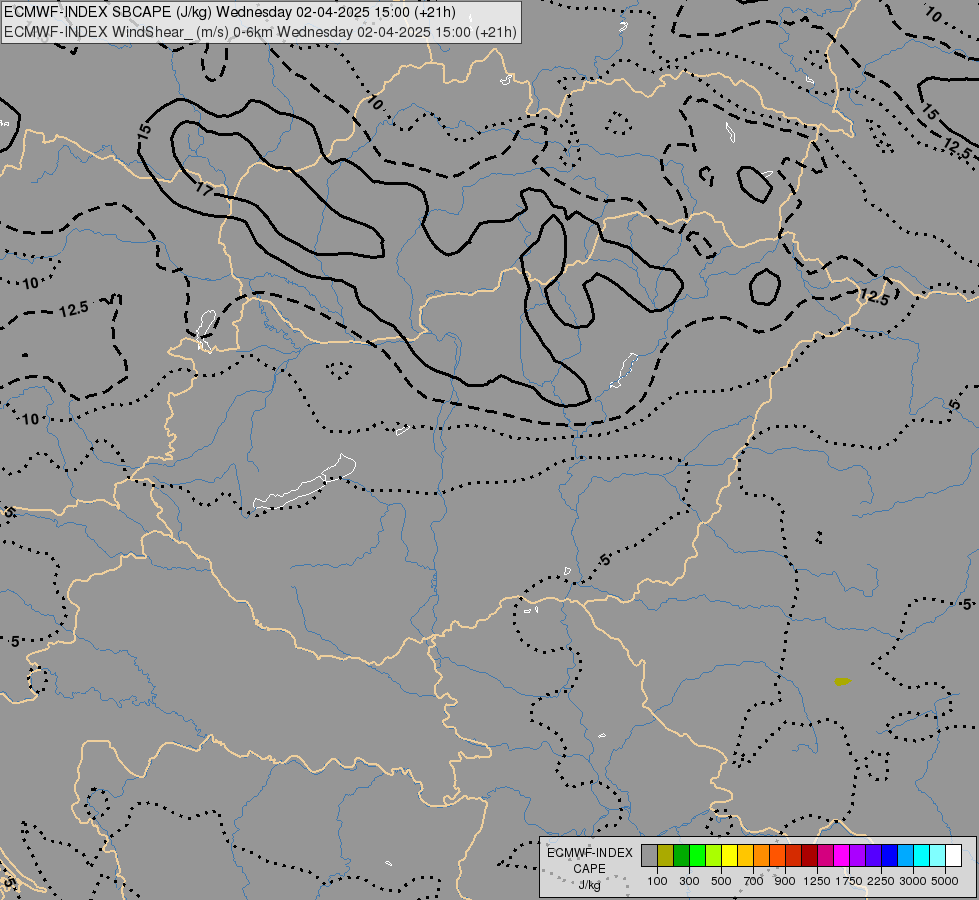Click the legend value 2250
Screen dimensions: 979x900
point(881,881)
